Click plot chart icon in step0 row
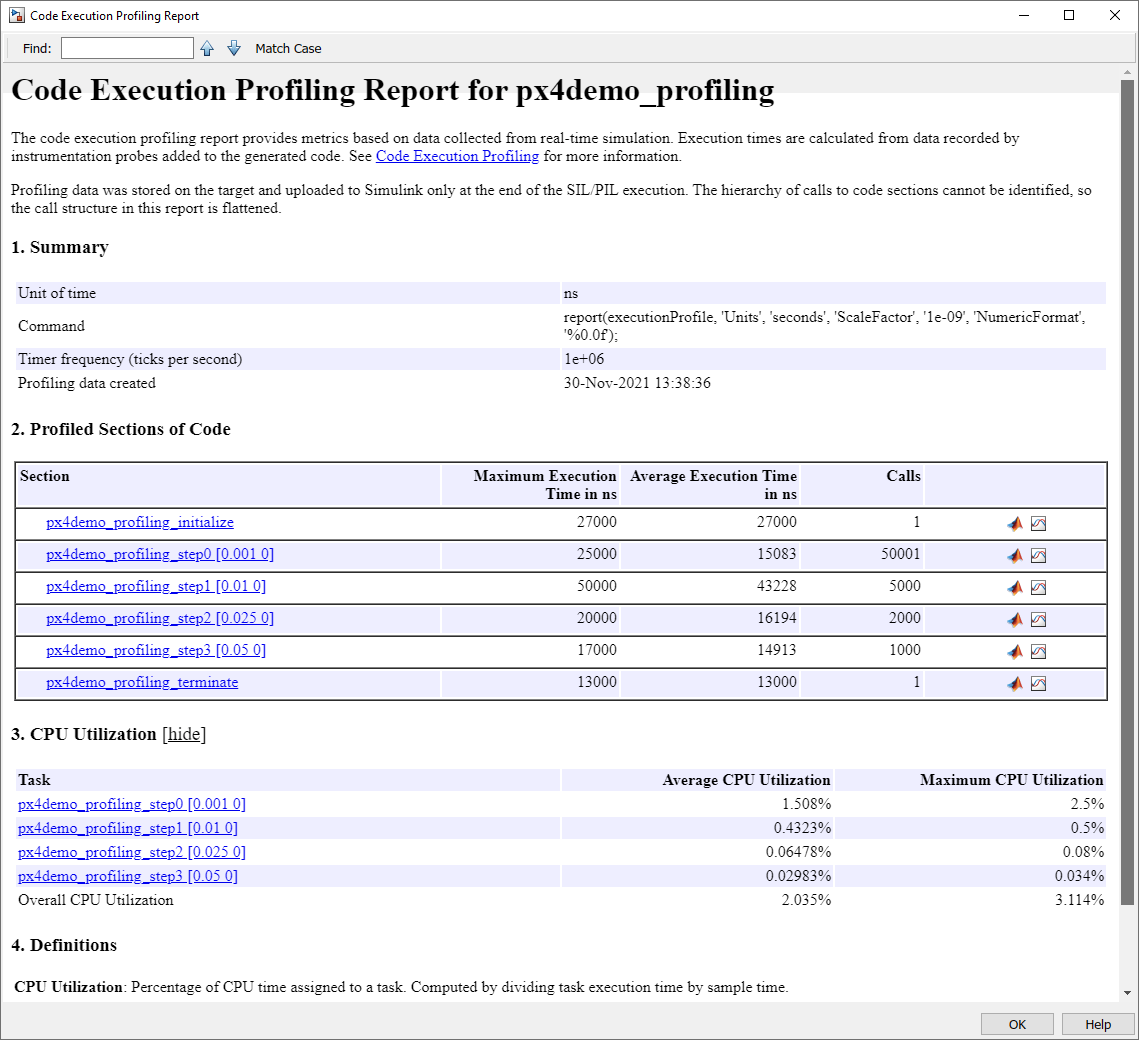 [x=1039, y=556]
